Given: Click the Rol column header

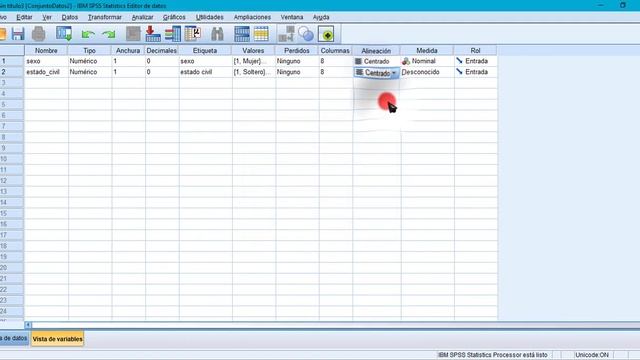Looking at the screenshot, I should [476, 51].
